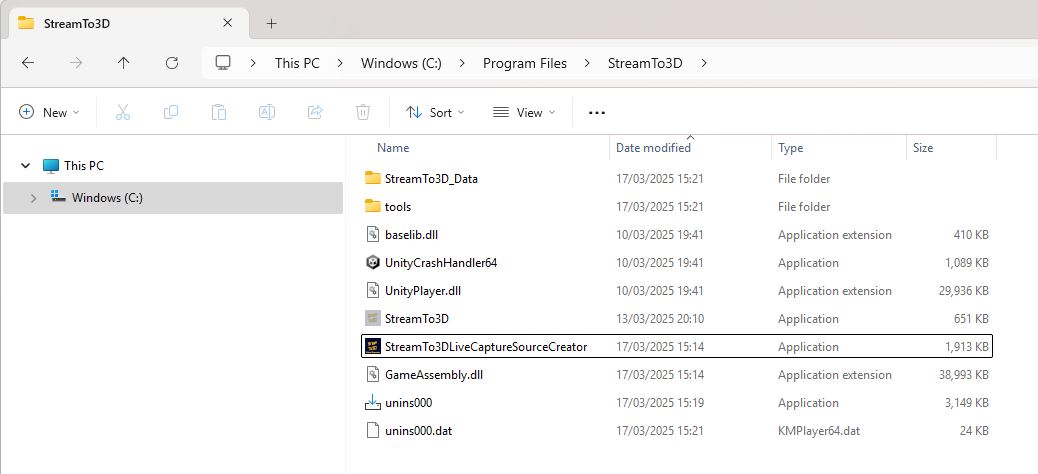Select the GameAssembly.dll file icon

[x=373, y=375]
